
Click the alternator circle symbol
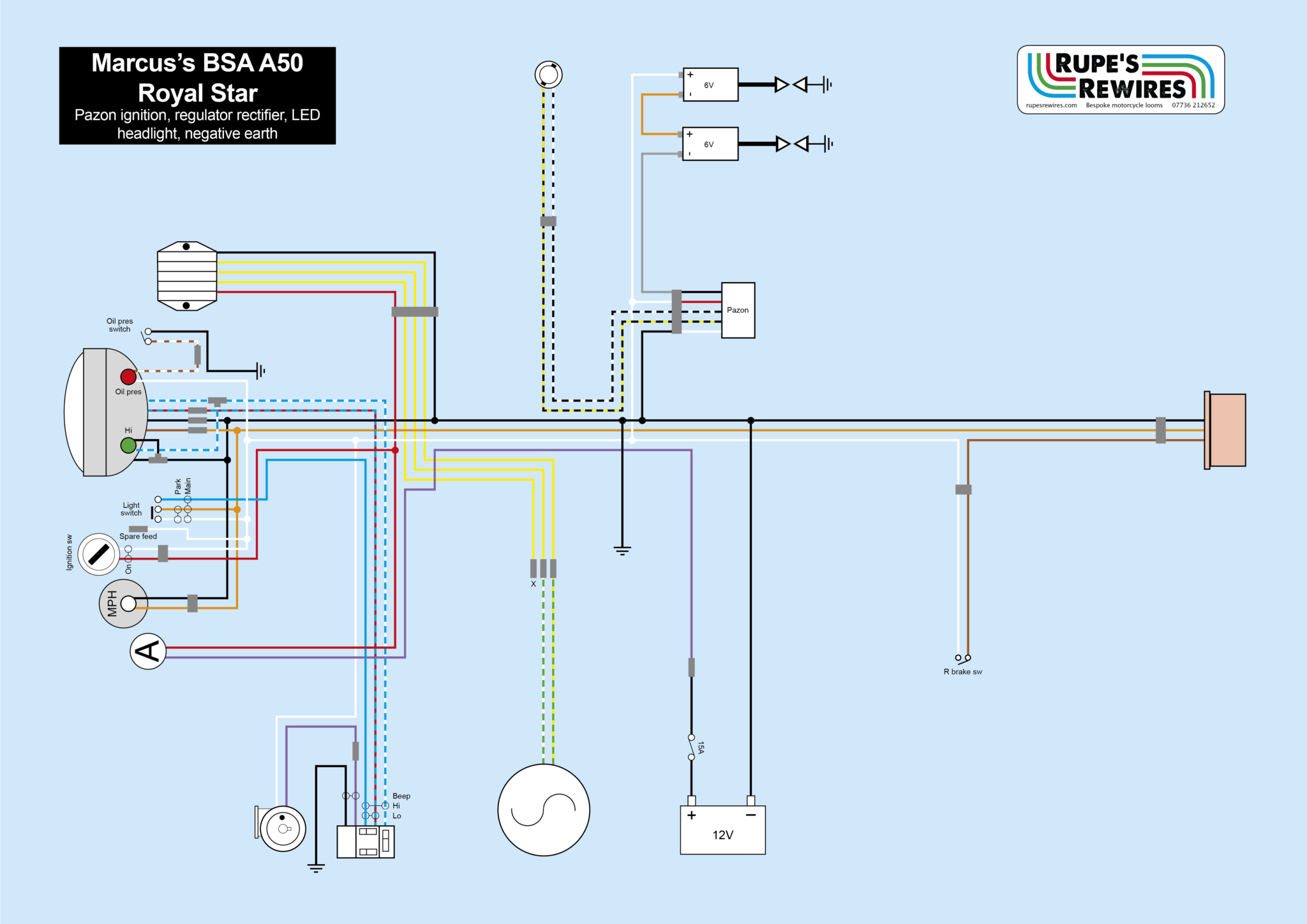point(544,810)
